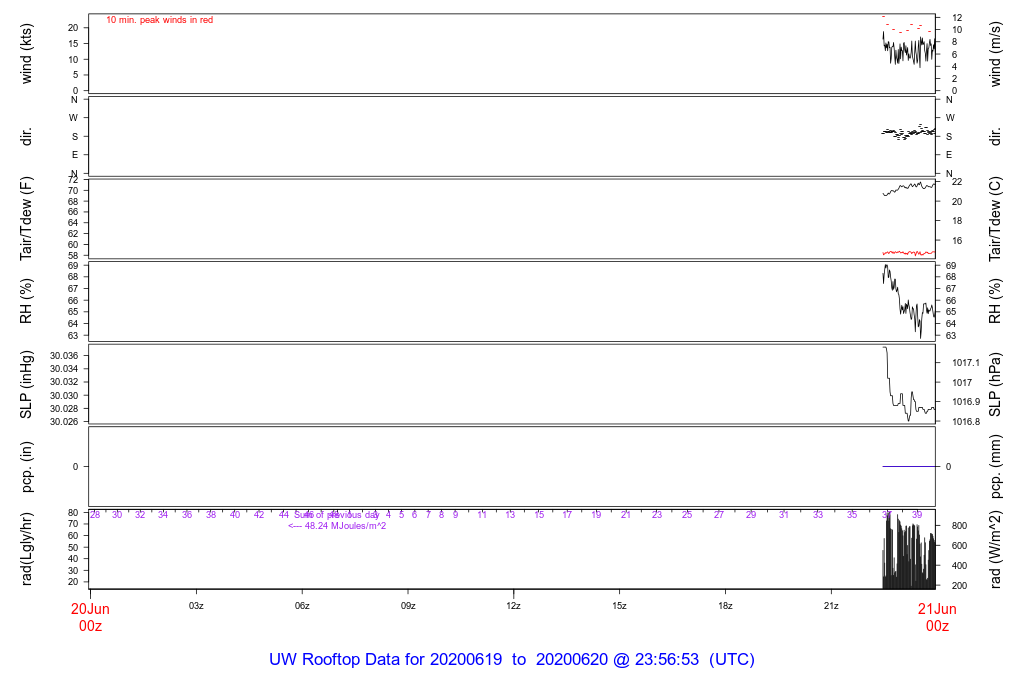Select the 06z time axis label
Screen dimensions: 1024x700
tap(302, 606)
